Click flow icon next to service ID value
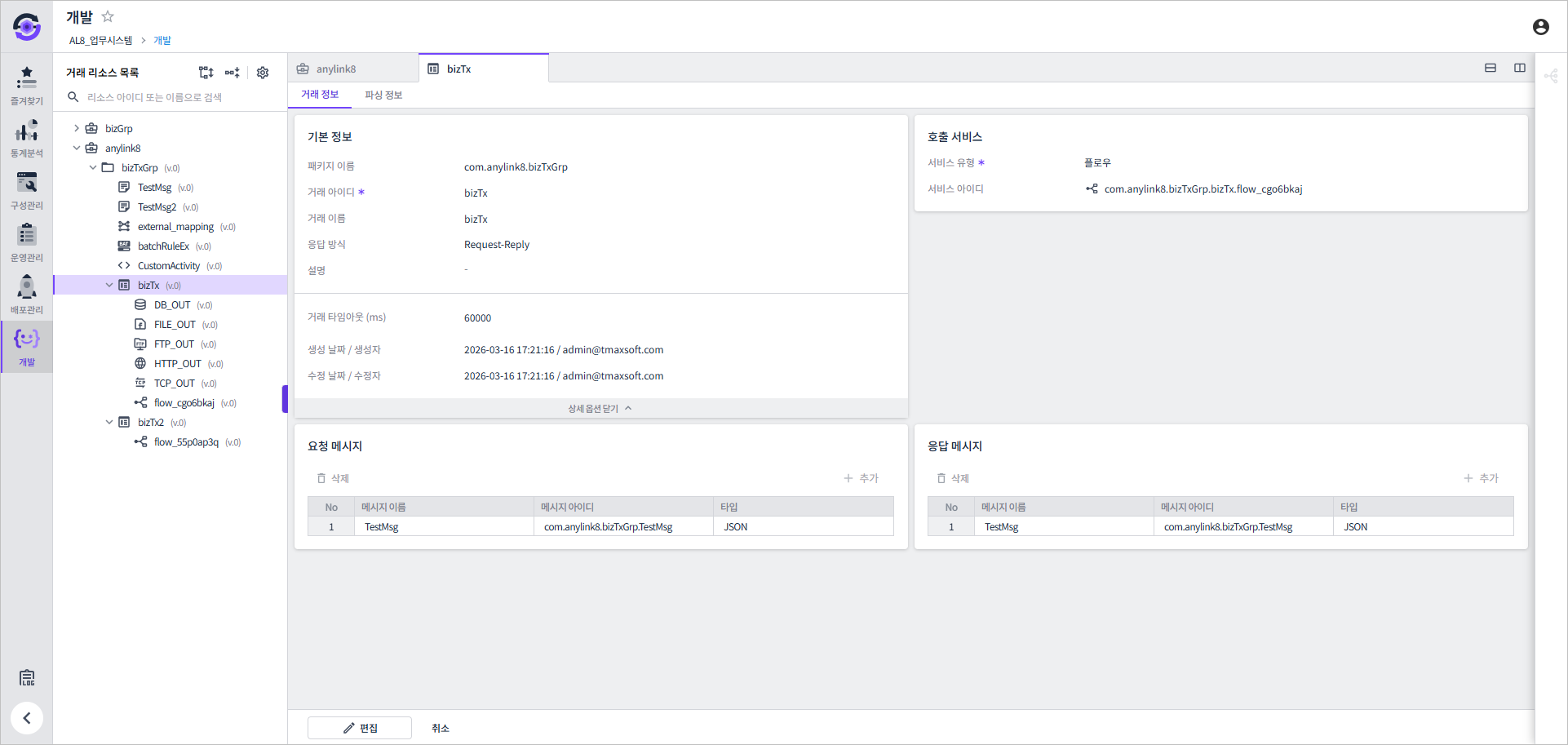This screenshot has height=745, width=1568. (1092, 188)
